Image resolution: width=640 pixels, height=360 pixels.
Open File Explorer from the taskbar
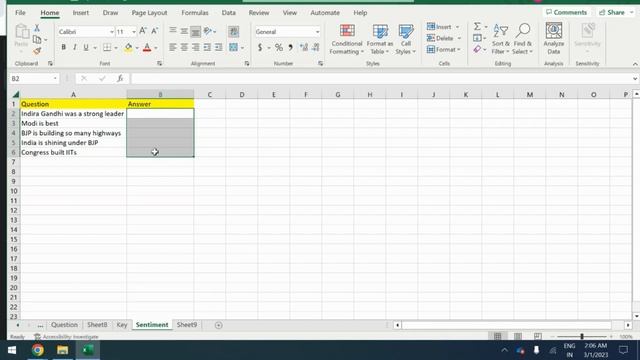coord(62,350)
